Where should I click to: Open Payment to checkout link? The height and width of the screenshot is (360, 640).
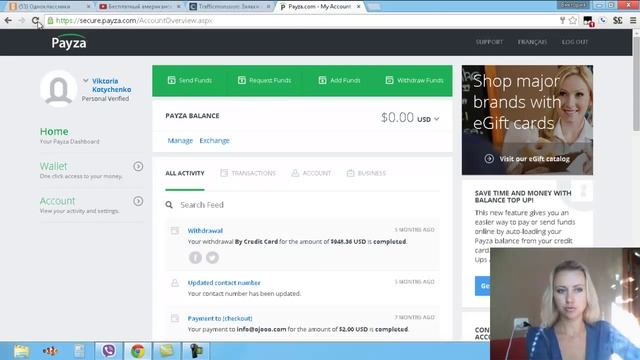220,318
